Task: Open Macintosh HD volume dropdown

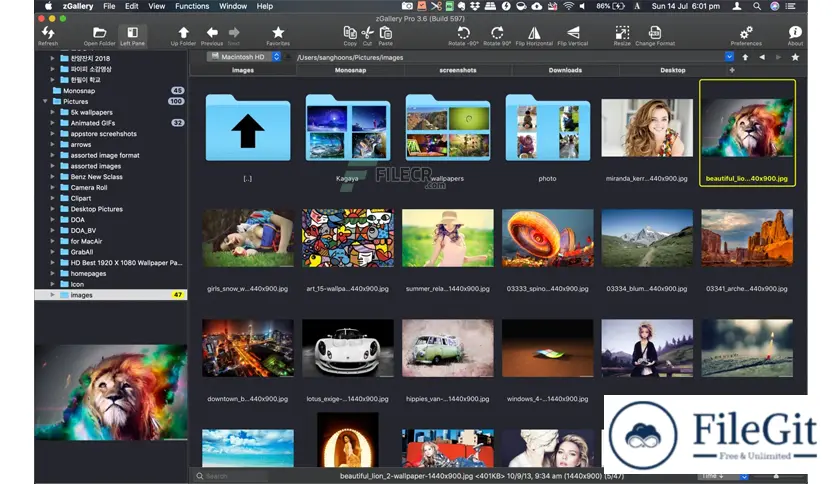Action: pos(244,57)
